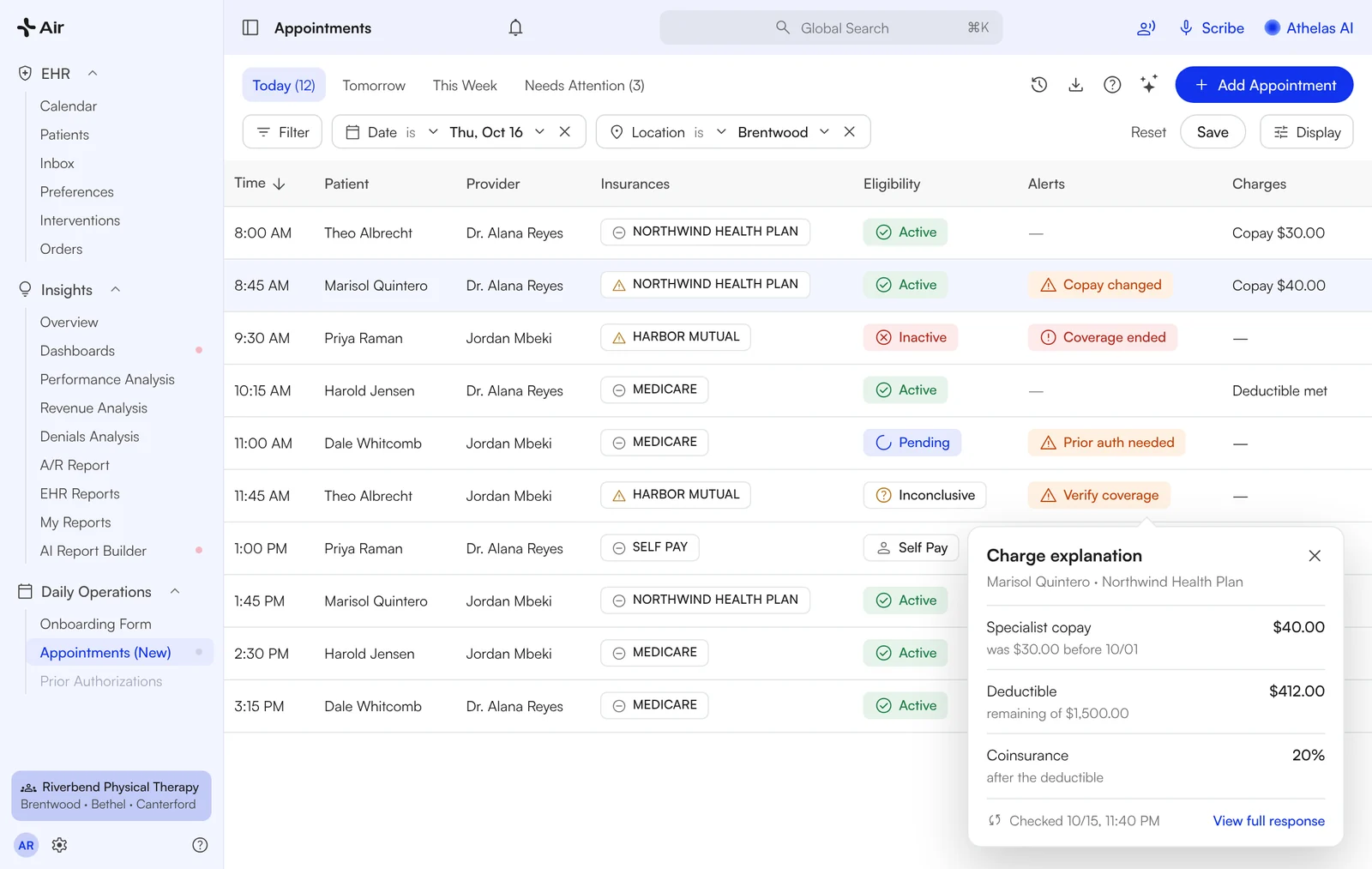The width and height of the screenshot is (1372, 869).
Task: Click MEDICARE insurance for 10:15 AM
Action: 654,389
